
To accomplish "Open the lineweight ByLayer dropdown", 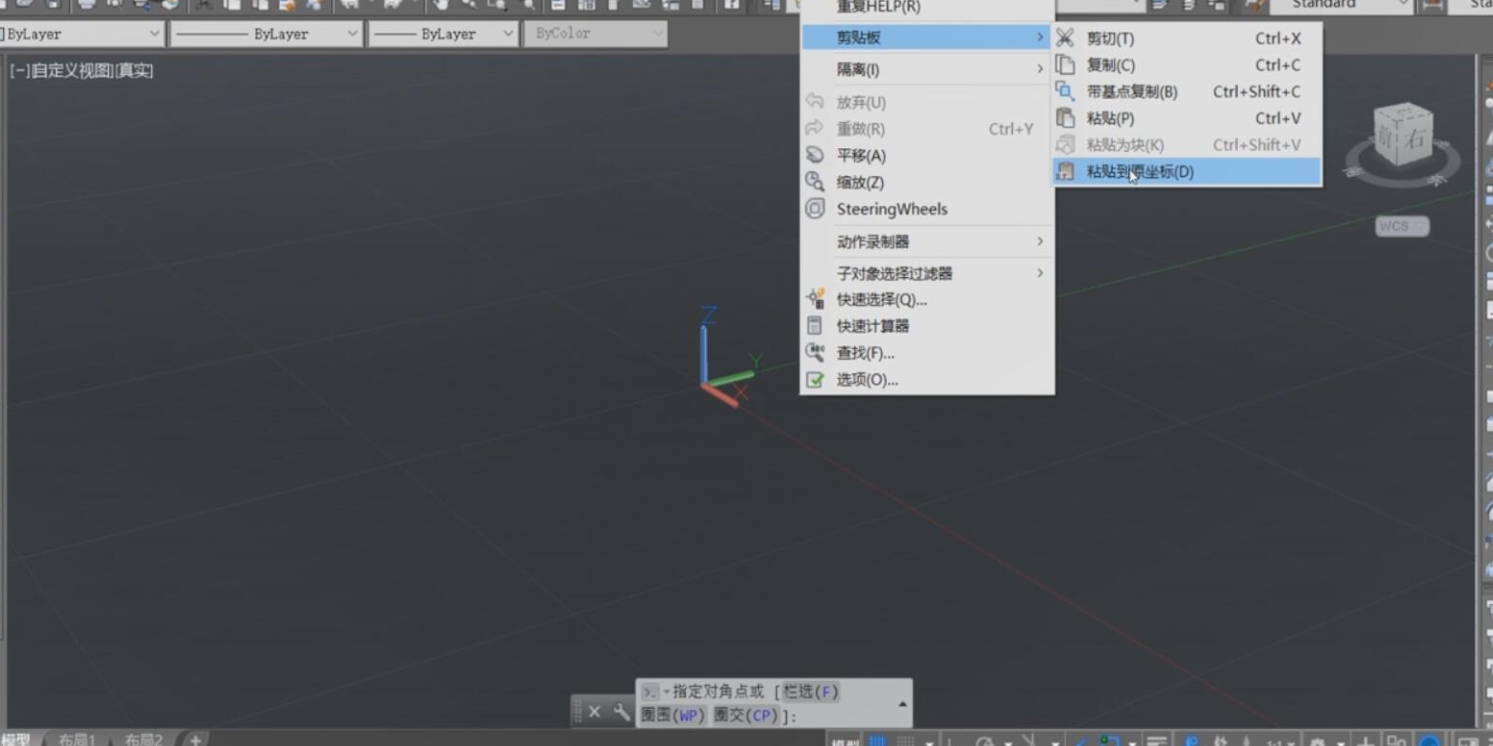I will 443,34.
